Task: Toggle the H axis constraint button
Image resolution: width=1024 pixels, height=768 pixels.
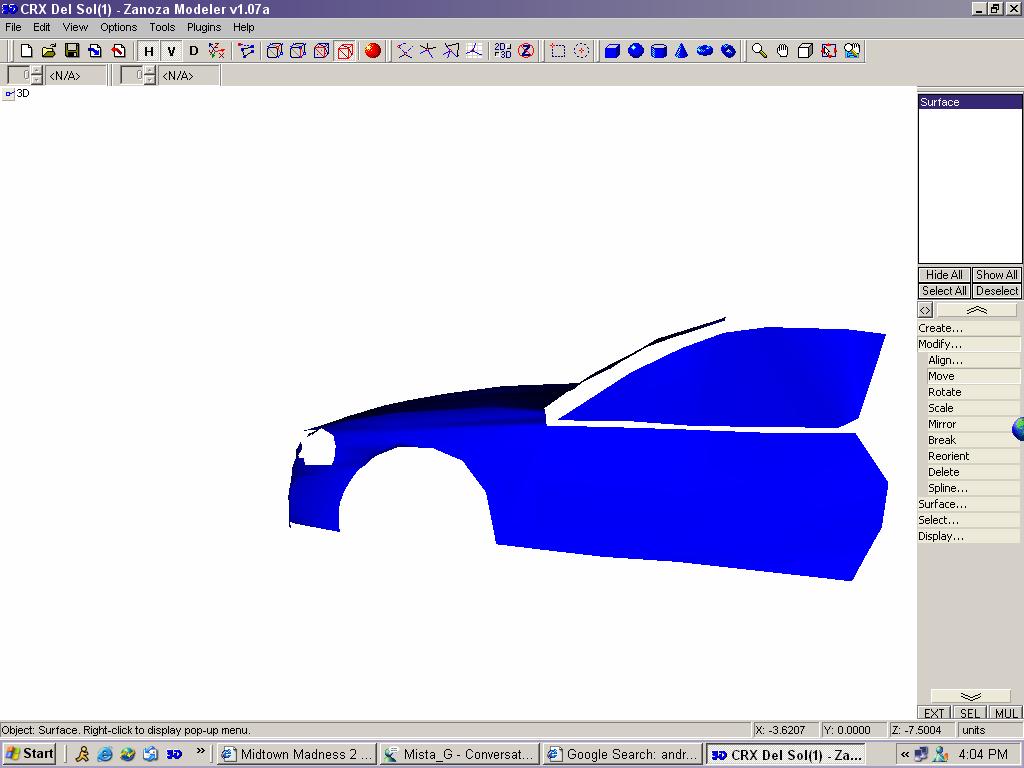Action: click(149, 51)
